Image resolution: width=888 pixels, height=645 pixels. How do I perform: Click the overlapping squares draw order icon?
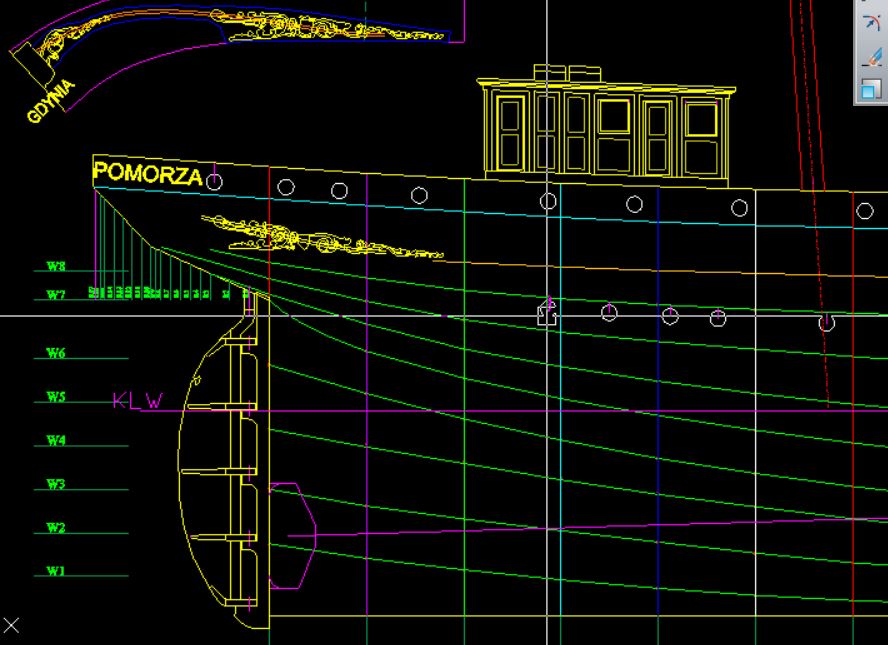tap(871, 89)
